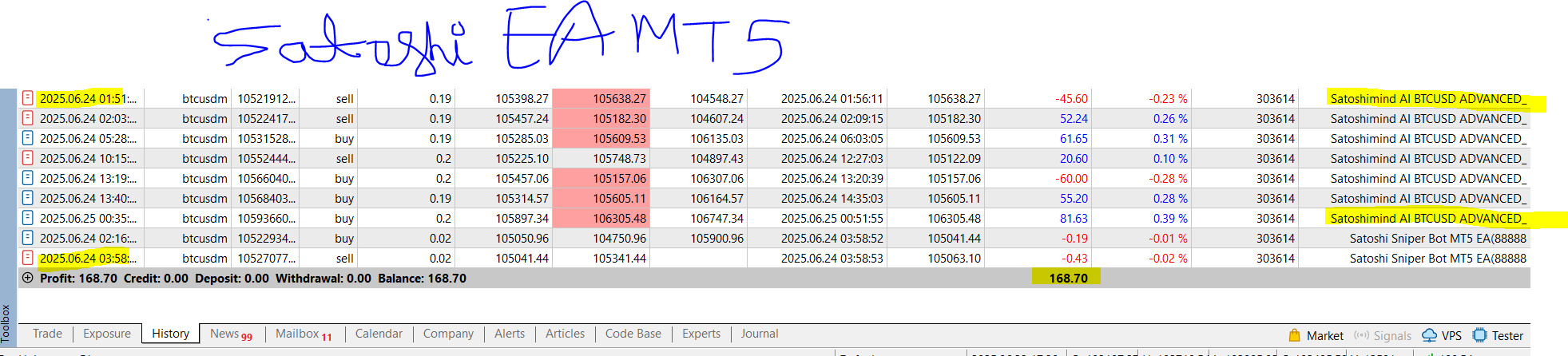Click the deal icon of the 01:51 sell row
Viewport: 1568px width, 356px height.
pyautogui.click(x=28, y=98)
